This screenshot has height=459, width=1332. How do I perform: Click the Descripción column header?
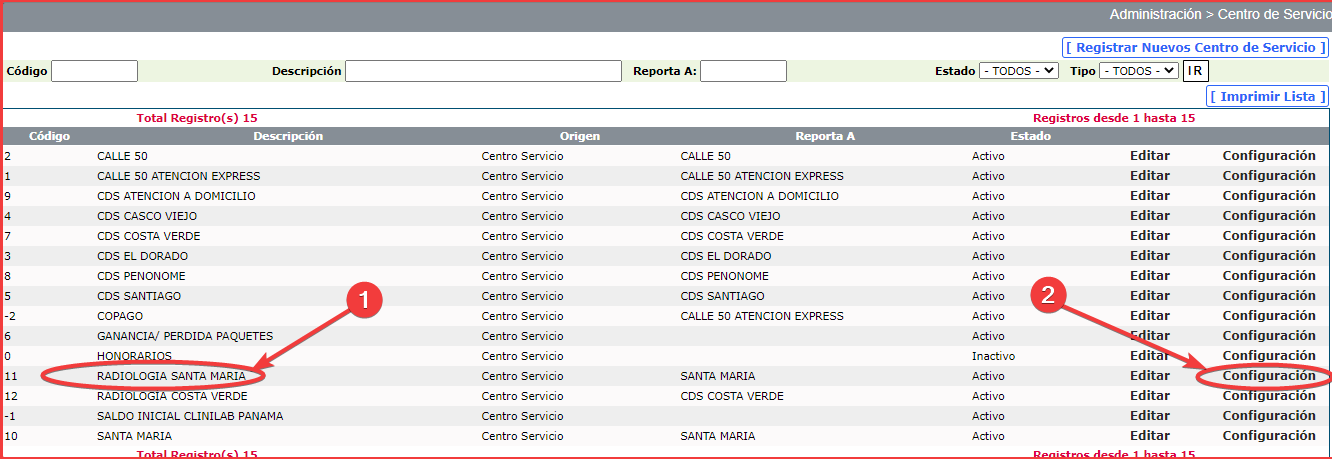click(x=288, y=136)
